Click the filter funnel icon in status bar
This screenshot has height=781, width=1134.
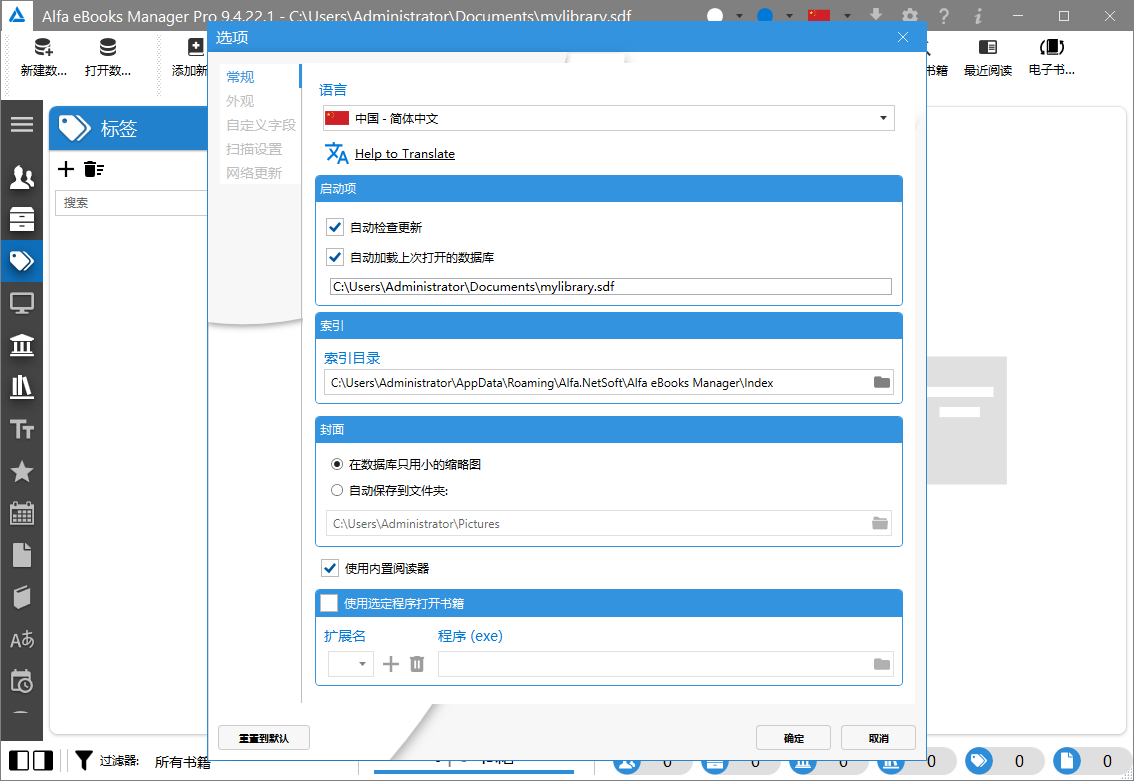pos(84,761)
